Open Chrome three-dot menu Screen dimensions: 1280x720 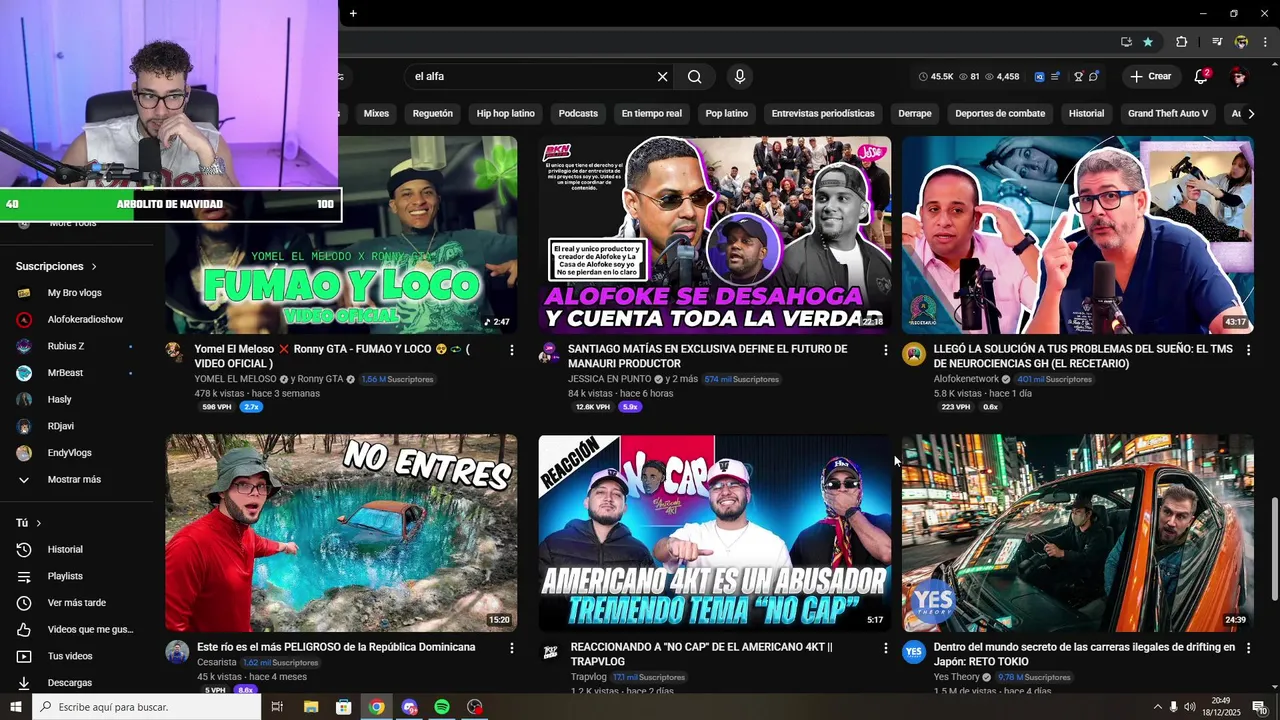coord(1265,42)
